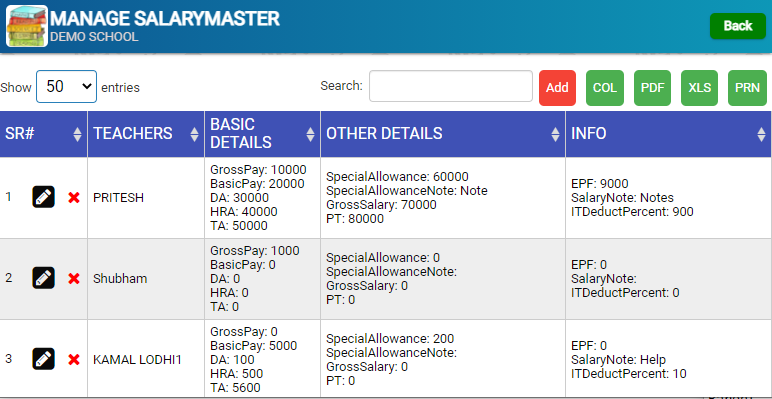Sort by BASIC DETAILS column arrows

coord(310,134)
